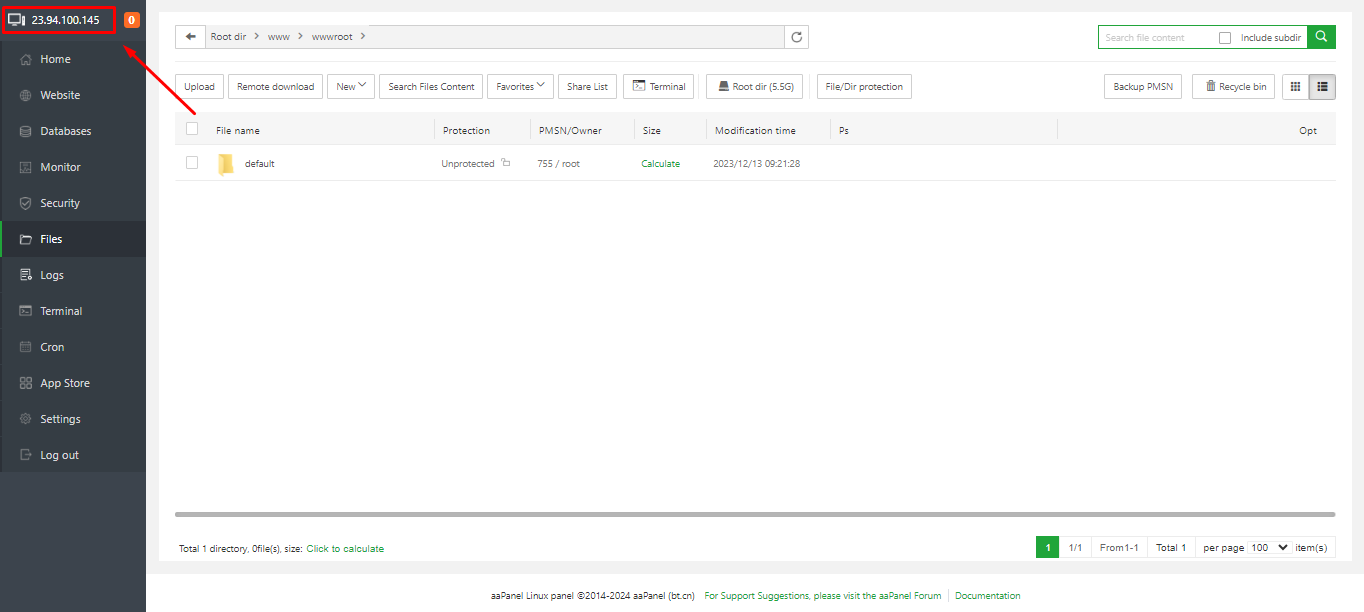
Task: Switch to list view icon
Action: [x=1322, y=87]
